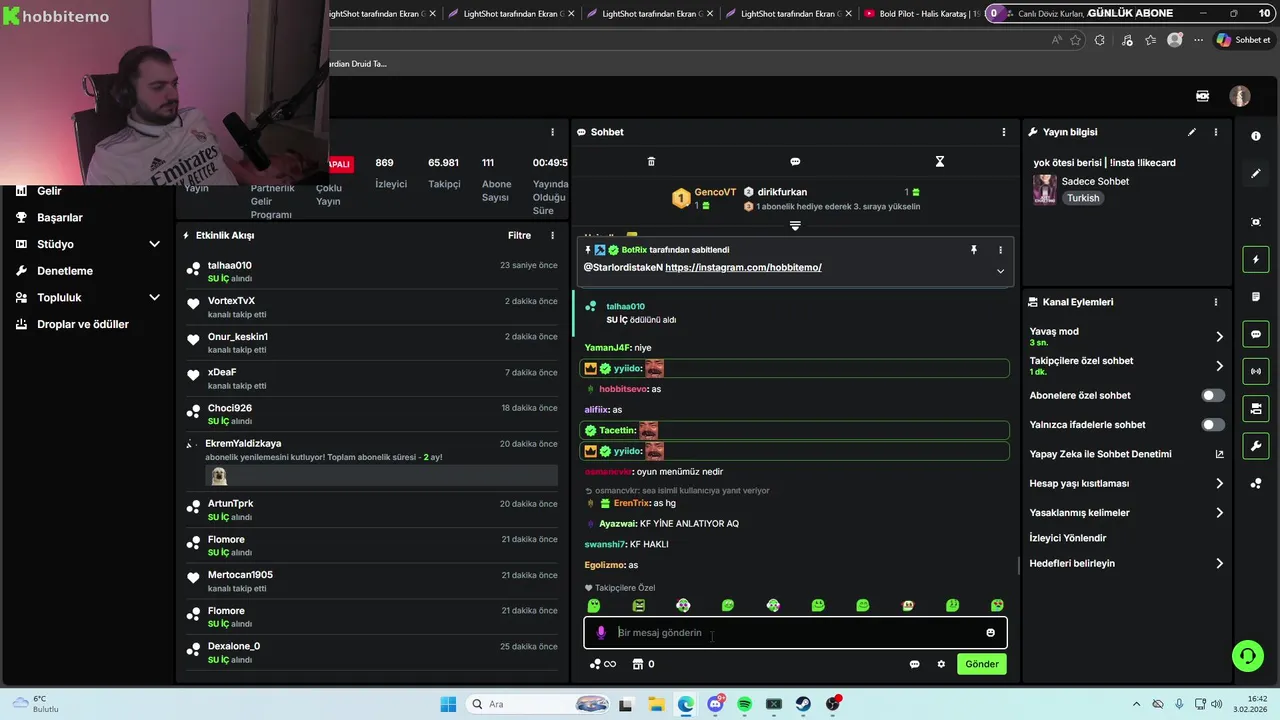Toggle Abonelere özel sohbet switch

1212,396
